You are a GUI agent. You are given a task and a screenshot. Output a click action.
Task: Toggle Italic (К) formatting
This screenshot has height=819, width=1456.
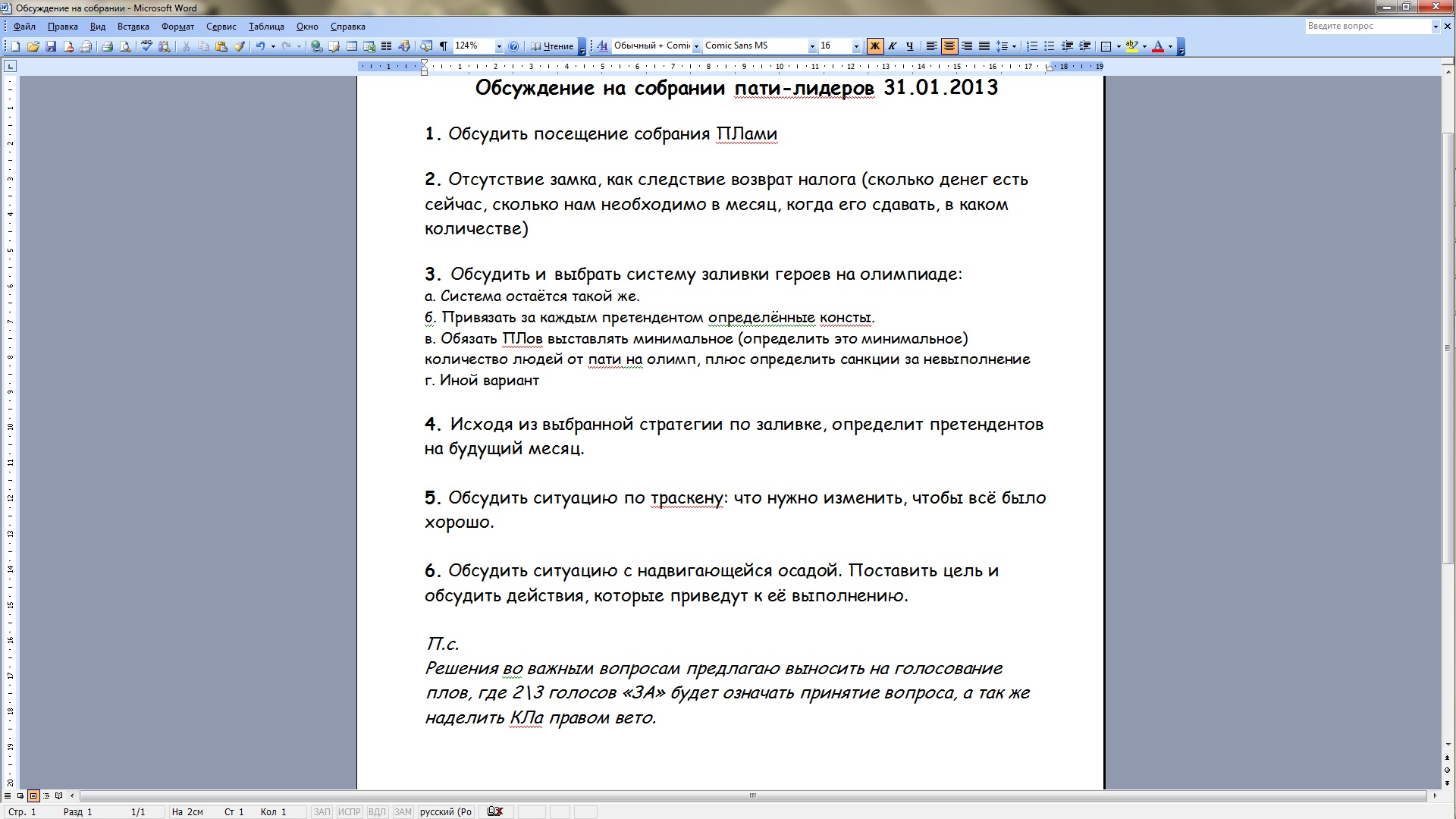coord(892,46)
